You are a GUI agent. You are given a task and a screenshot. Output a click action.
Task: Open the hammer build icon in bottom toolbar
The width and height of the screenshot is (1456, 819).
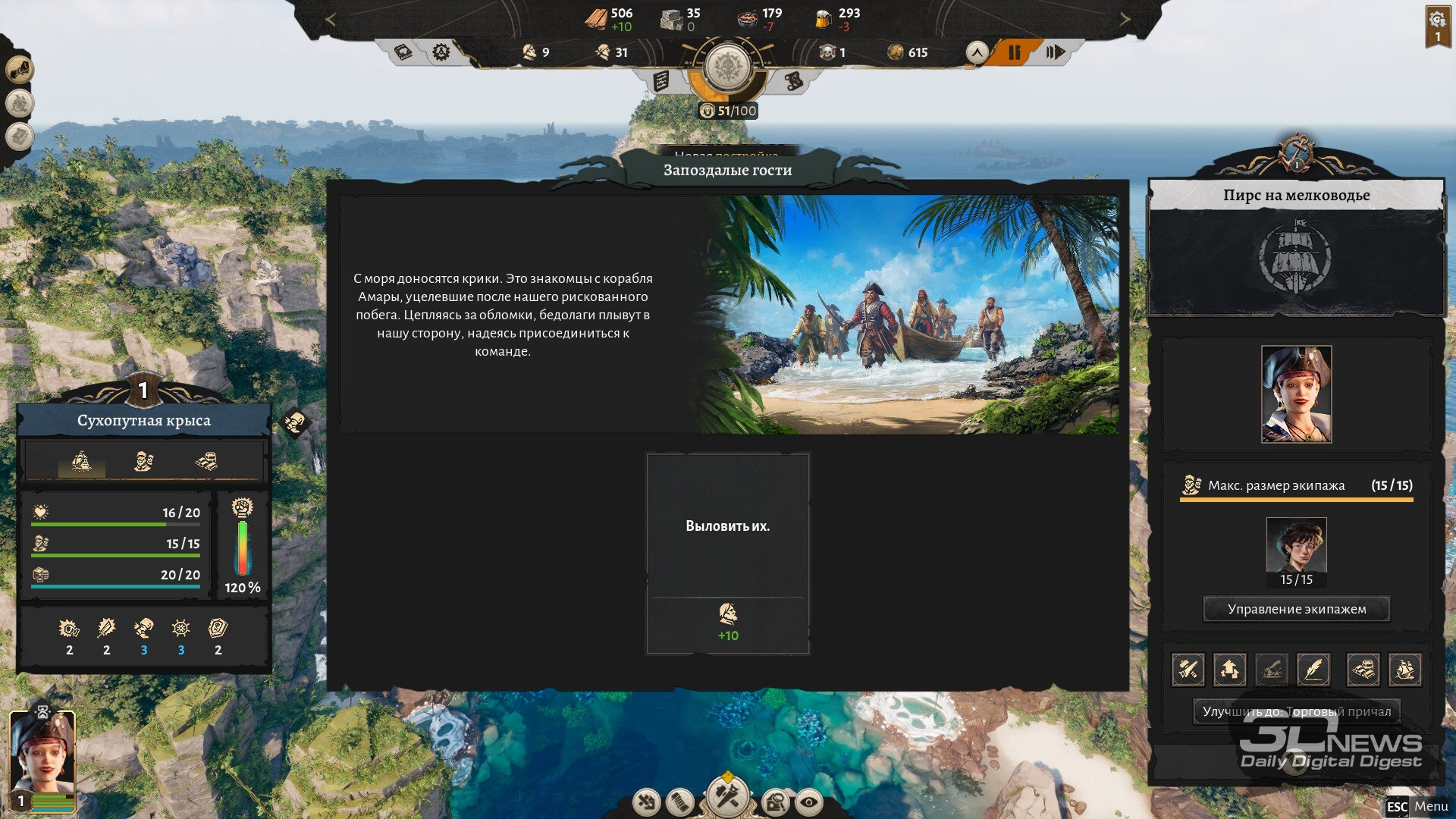[x=727, y=796]
